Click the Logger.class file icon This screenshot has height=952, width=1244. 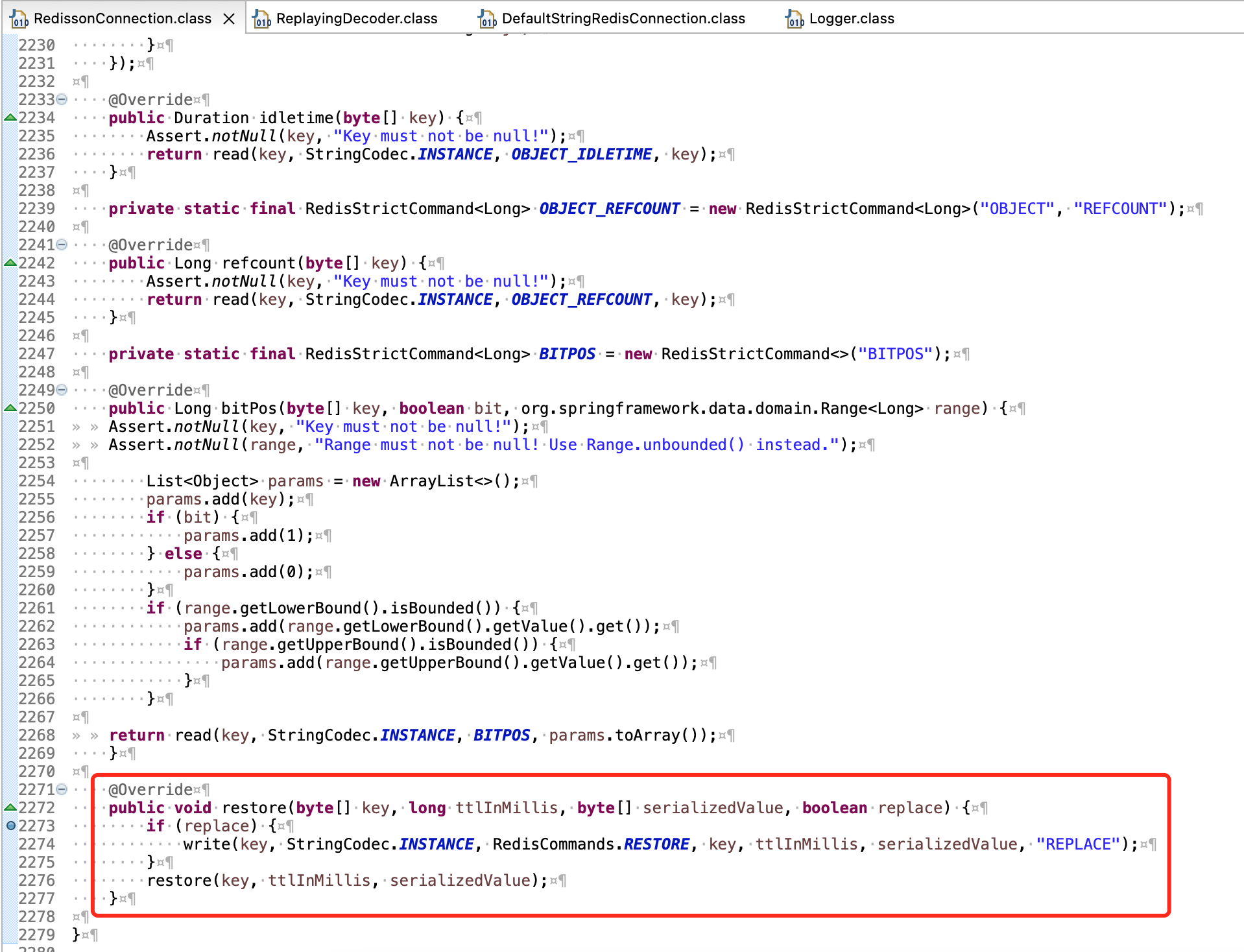tap(795, 19)
